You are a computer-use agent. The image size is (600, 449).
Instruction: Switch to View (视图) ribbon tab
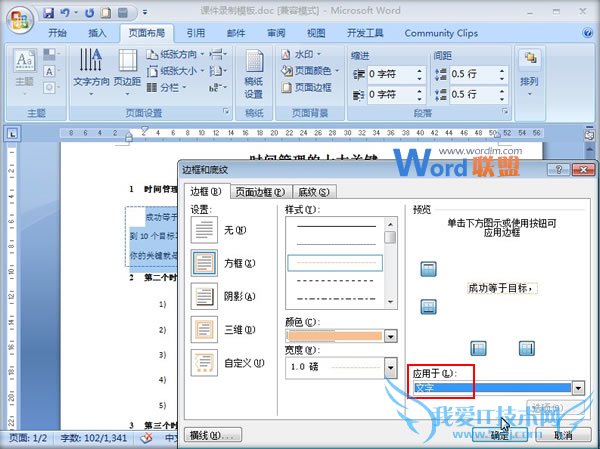point(316,33)
